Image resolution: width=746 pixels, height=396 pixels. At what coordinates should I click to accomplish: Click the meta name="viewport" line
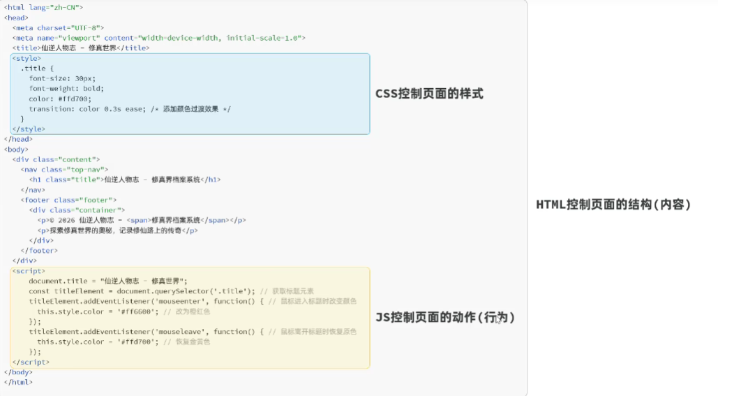tap(159, 38)
